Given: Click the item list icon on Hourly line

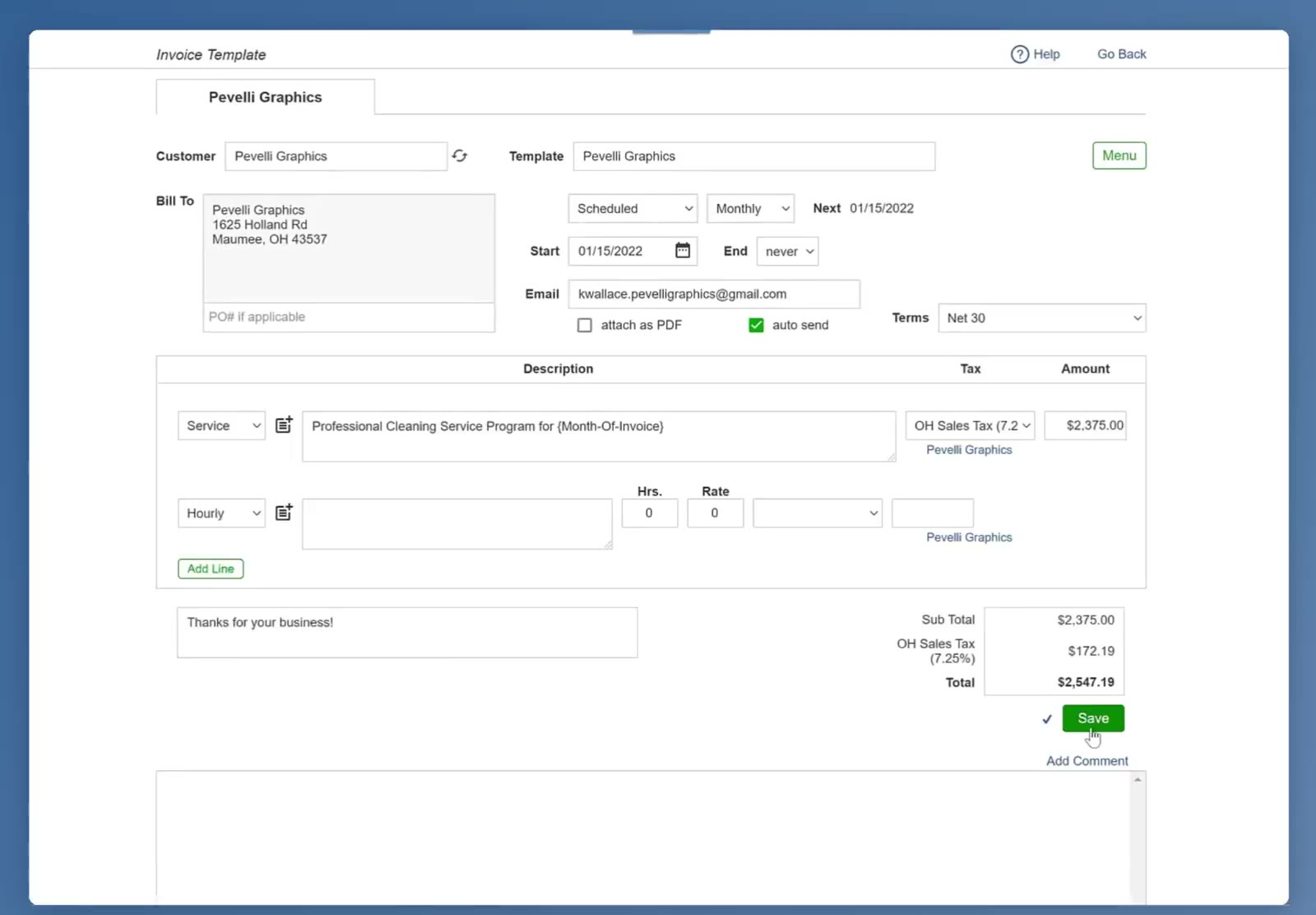Looking at the screenshot, I should point(284,512).
